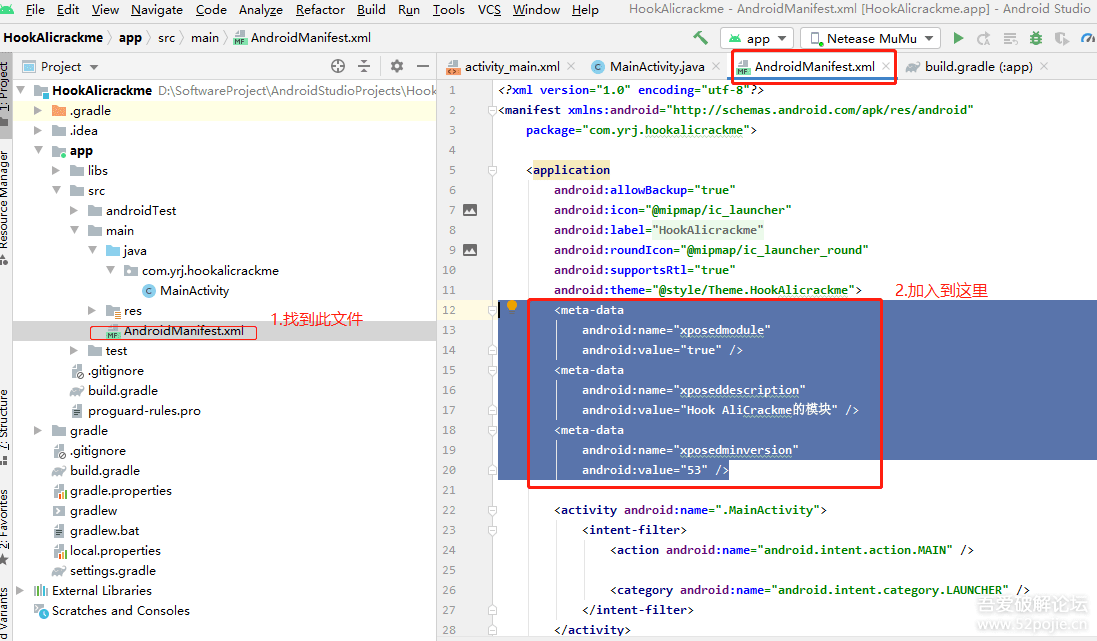
Task: Click 'android:value="53"' code text
Action: coord(644,470)
